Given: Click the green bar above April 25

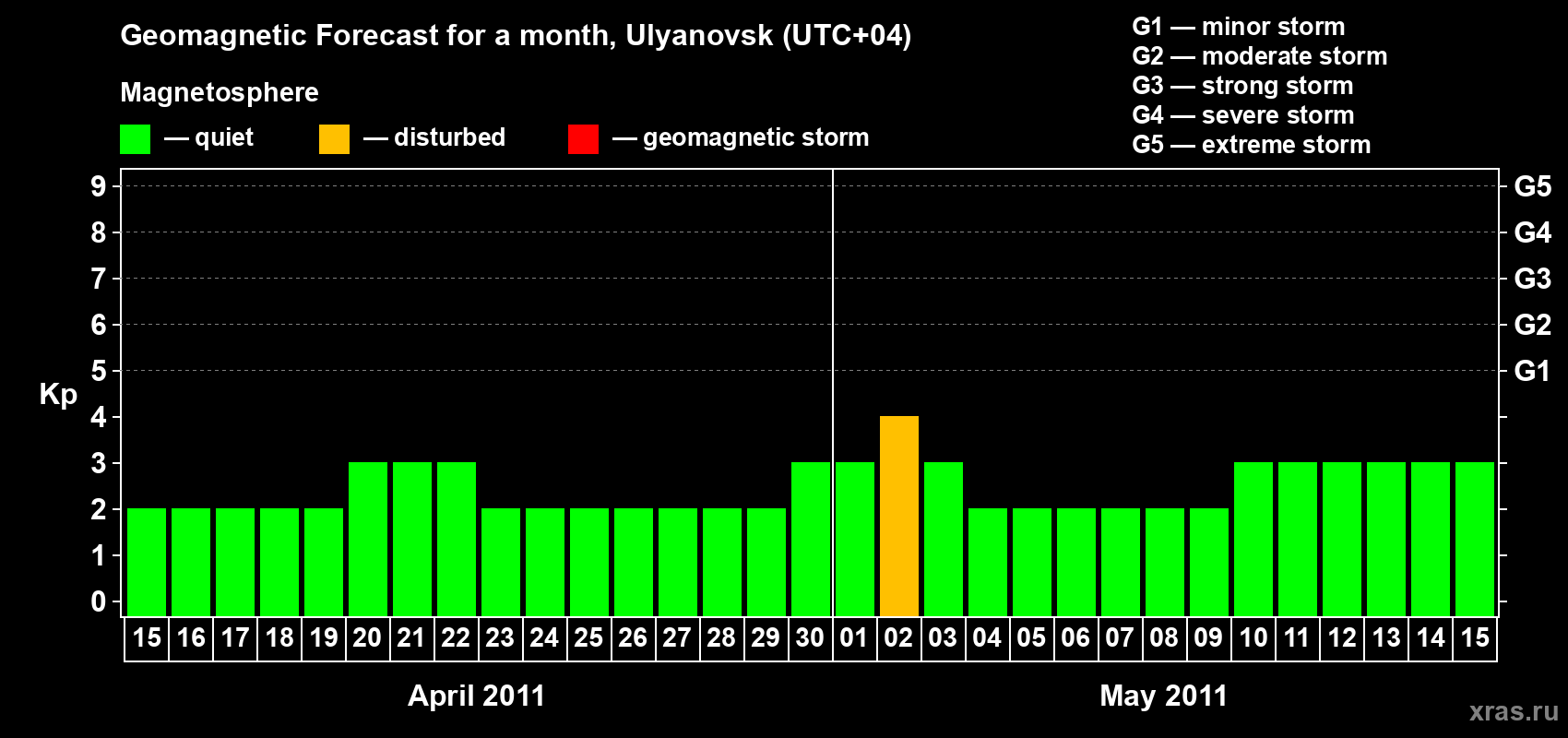Looking at the screenshot, I should [589, 563].
